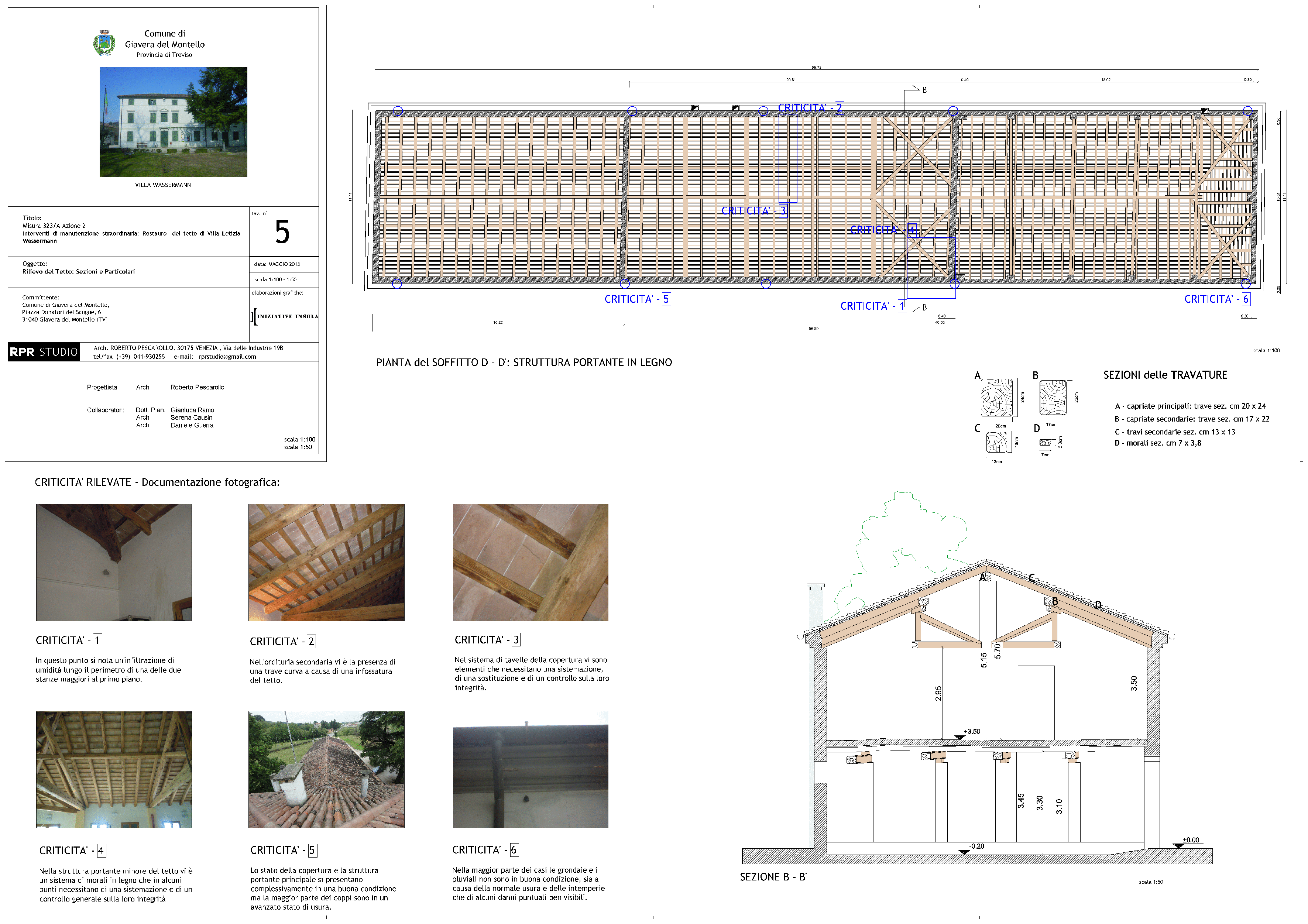The image size is (1308, 924).
Task: Click the 56.73 overall length dimension
Action: (x=816, y=67)
